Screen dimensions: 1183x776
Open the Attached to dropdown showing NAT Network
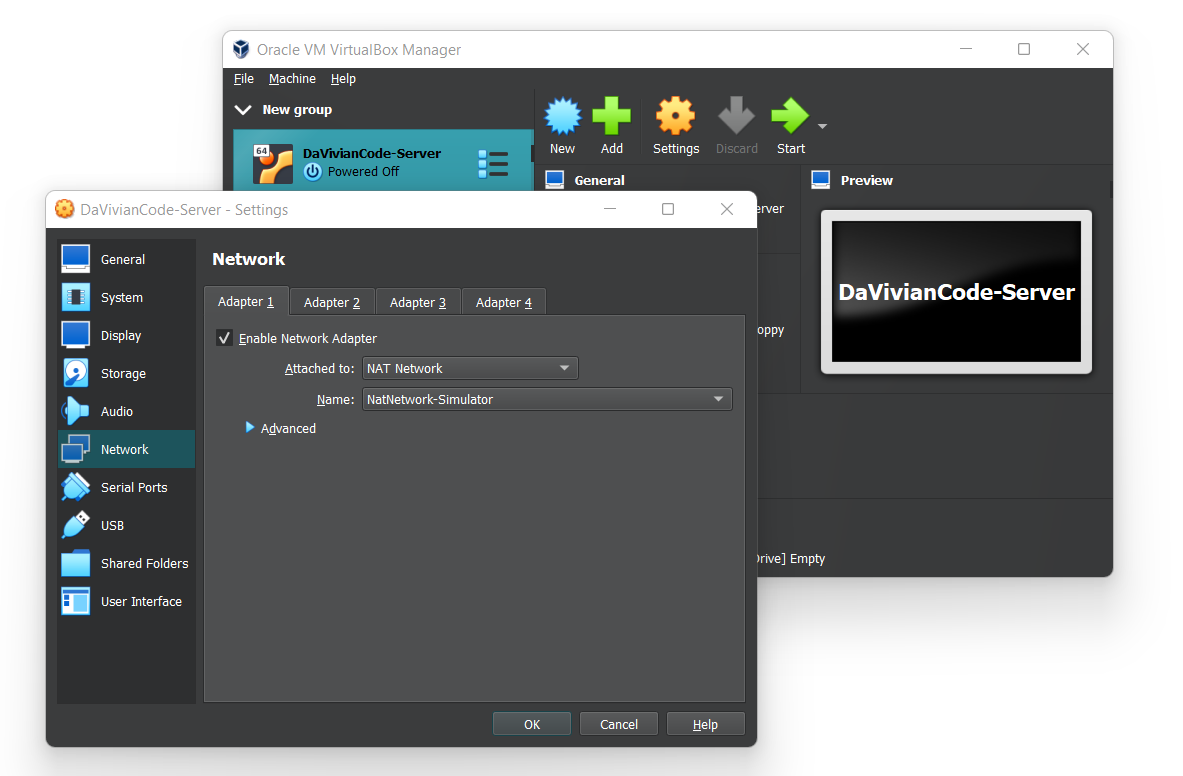470,368
